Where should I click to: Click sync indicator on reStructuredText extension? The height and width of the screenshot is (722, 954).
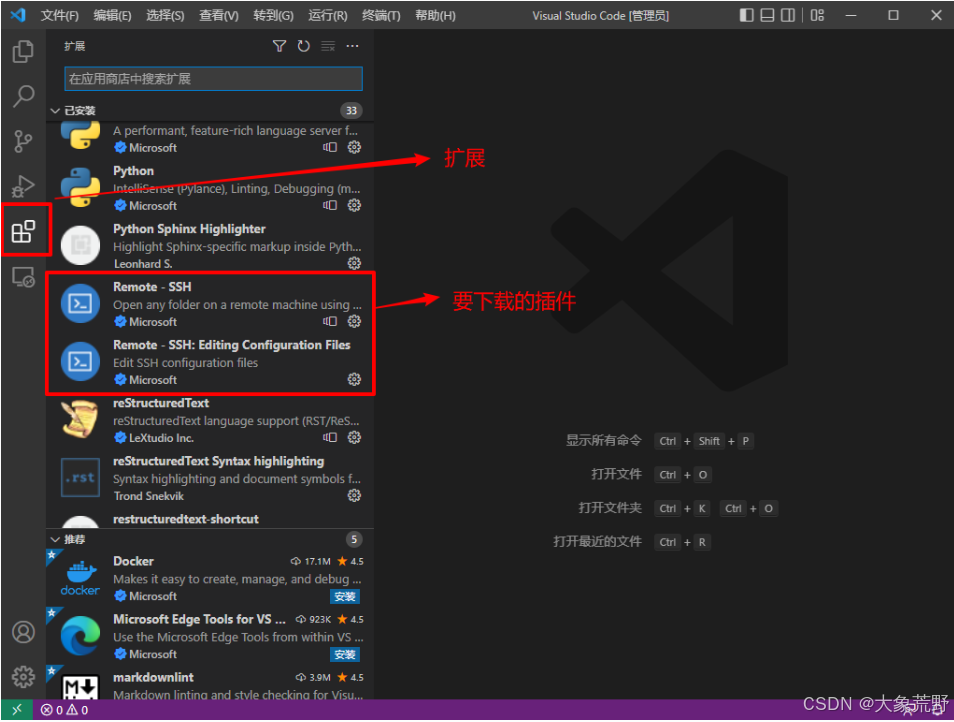(x=330, y=437)
